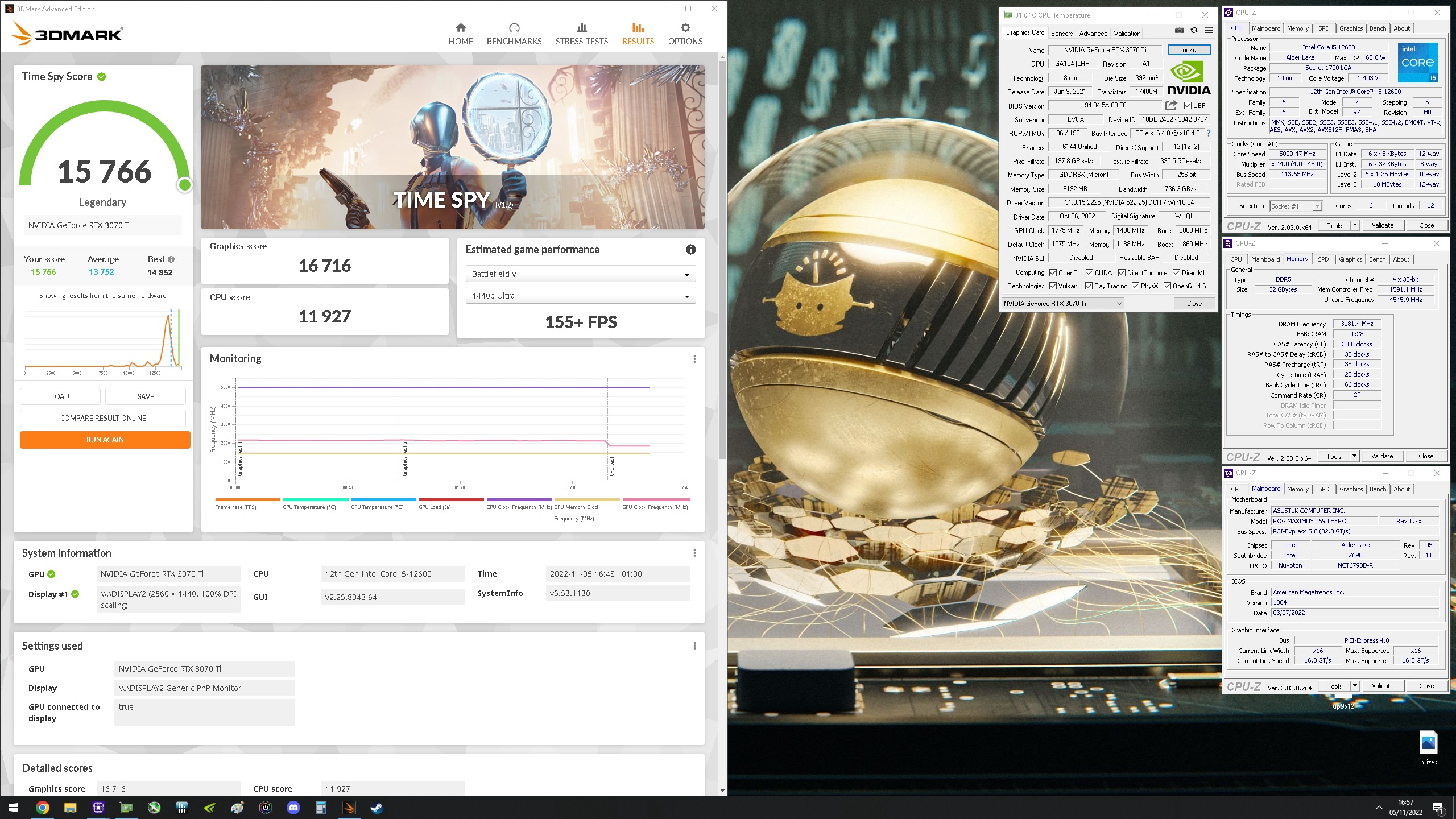Image resolution: width=1456 pixels, height=819 pixels.
Task: Open File Explorer from taskbar
Action: pyautogui.click(x=70, y=808)
